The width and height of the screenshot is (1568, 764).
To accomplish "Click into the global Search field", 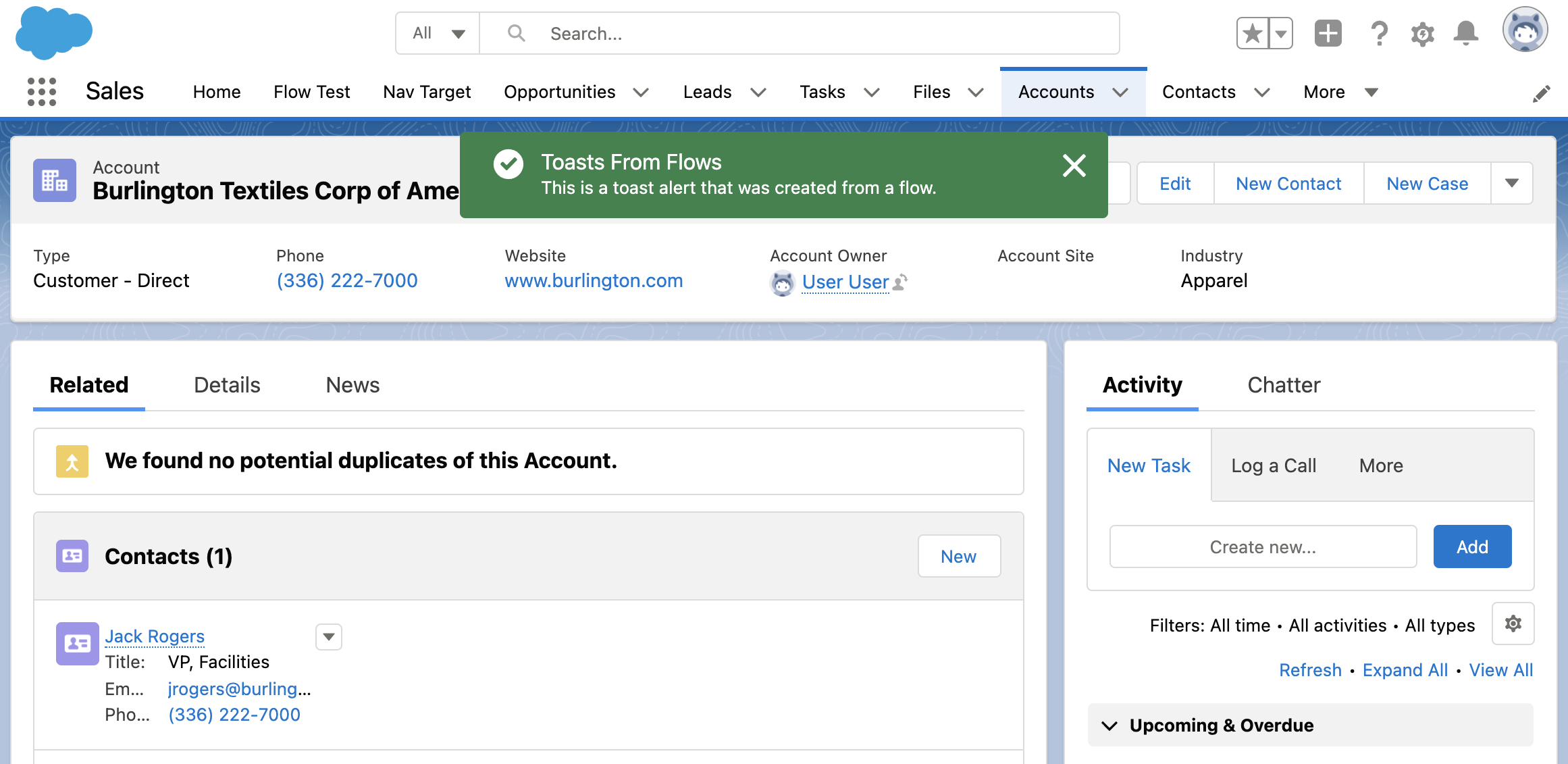I will (x=800, y=33).
